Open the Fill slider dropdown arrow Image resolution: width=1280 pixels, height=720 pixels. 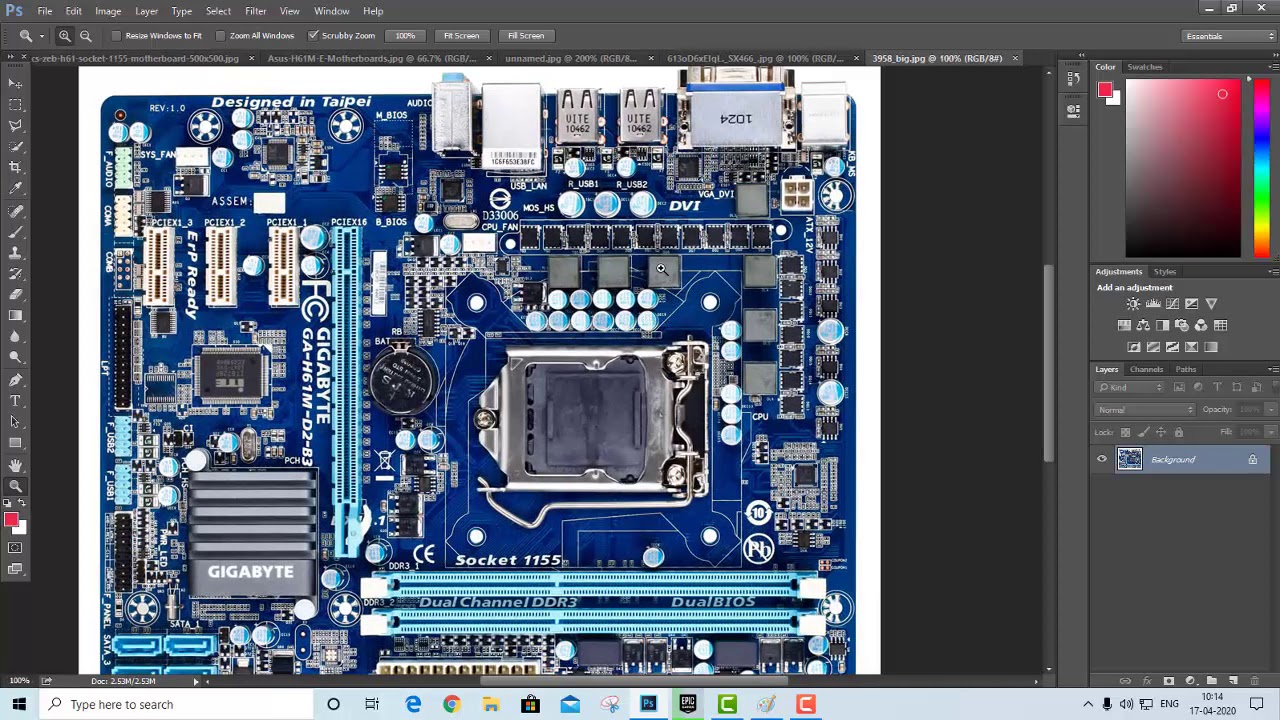pos(1271,432)
